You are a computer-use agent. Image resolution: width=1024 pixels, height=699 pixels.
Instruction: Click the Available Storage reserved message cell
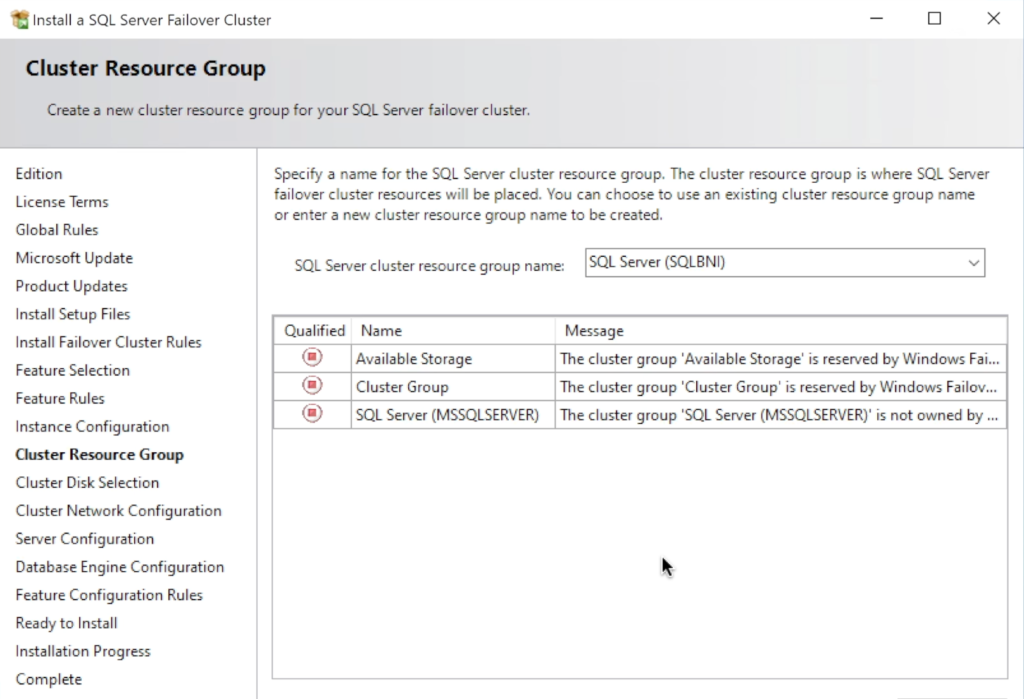[781, 359]
